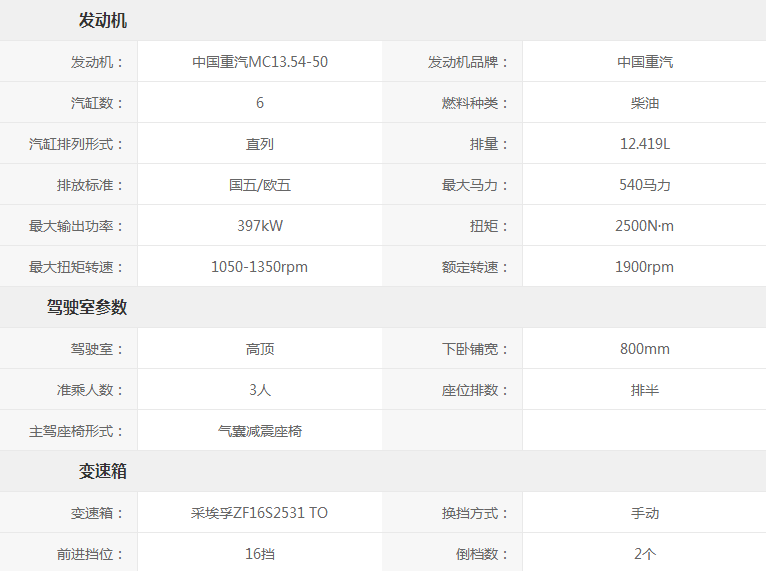
Task: Select the emission standard 国五/欧五
Action: coord(260,185)
